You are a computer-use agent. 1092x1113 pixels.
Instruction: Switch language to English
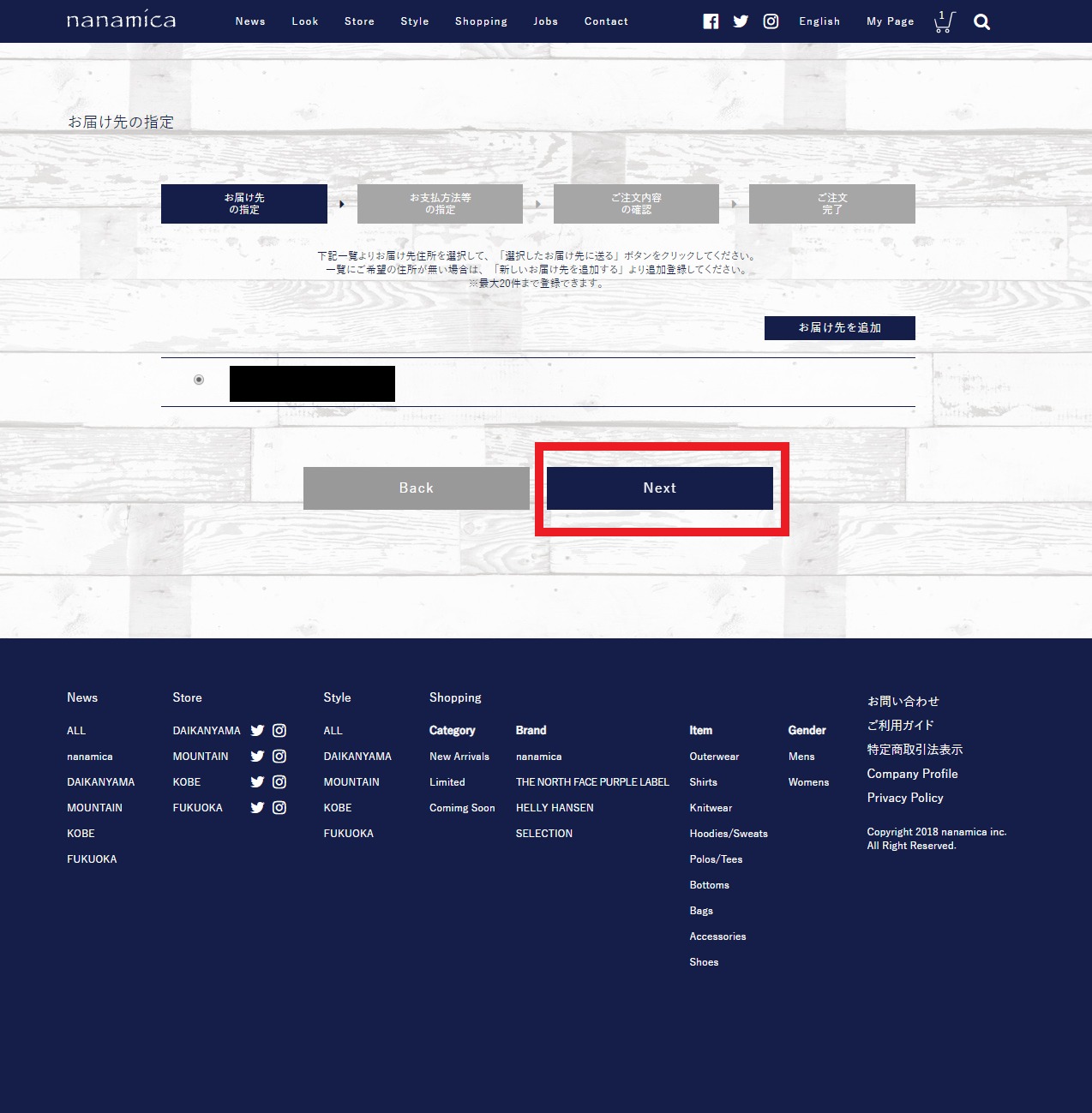tap(819, 21)
